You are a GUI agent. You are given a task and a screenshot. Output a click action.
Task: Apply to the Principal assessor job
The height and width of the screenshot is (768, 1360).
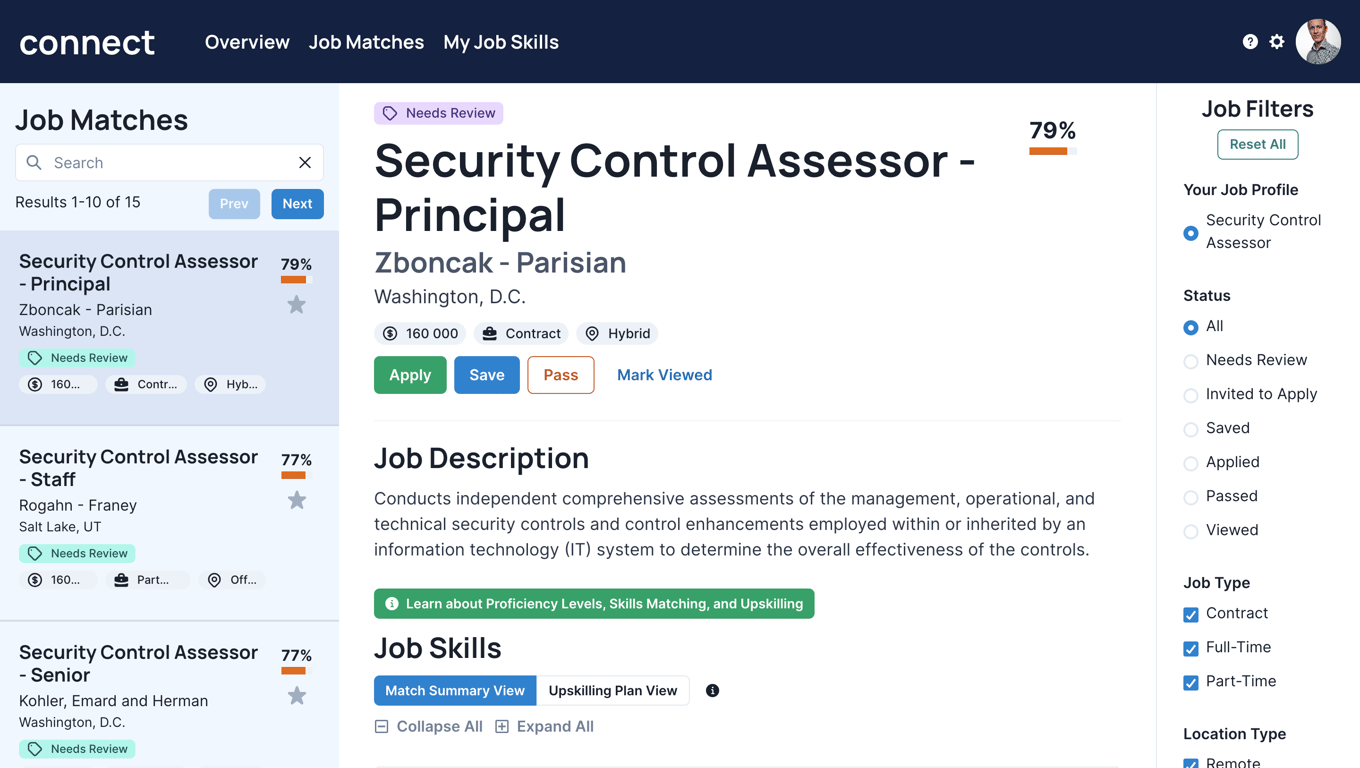[x=410, y=375]
